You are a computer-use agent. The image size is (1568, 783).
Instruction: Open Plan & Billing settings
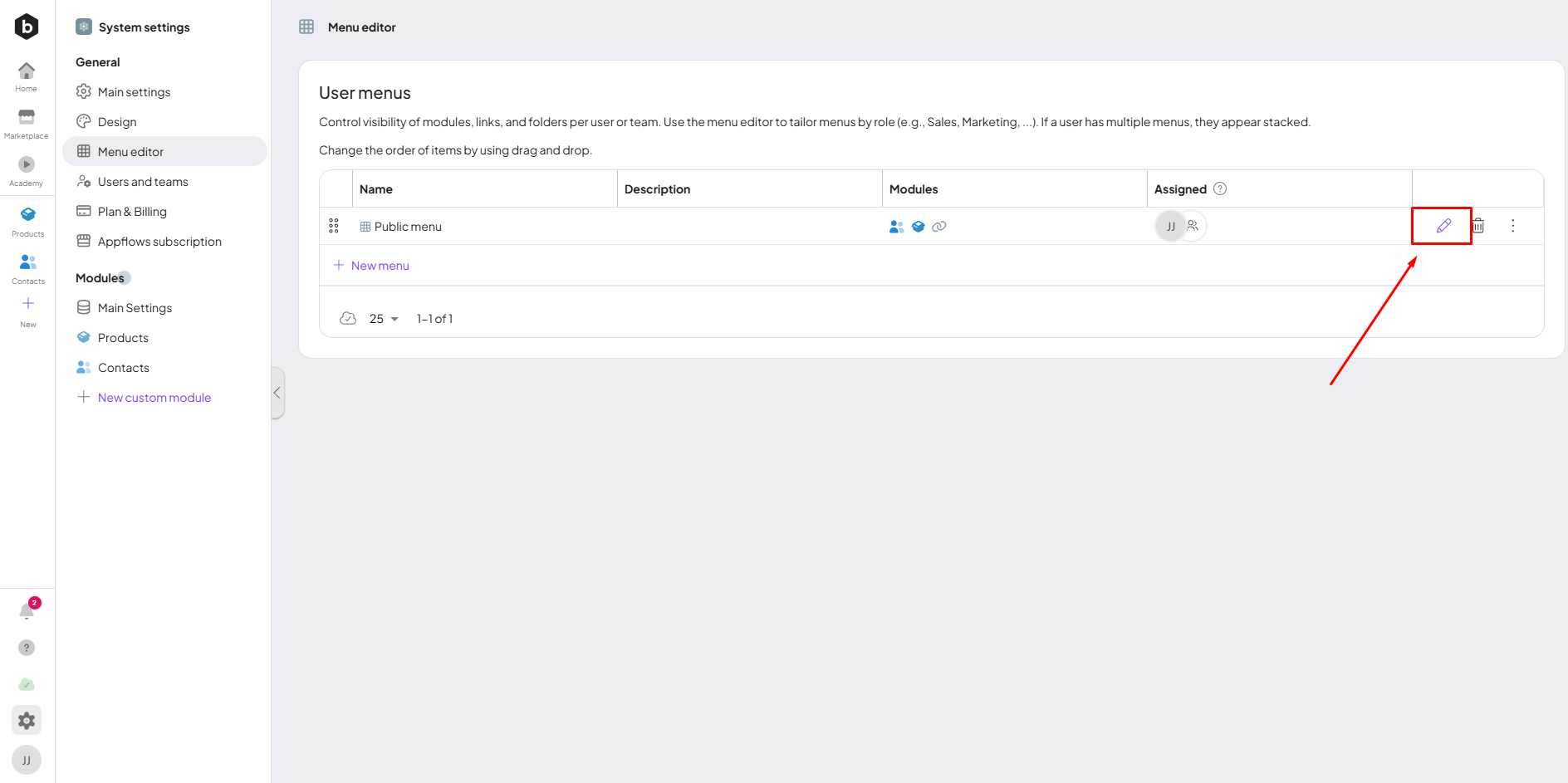(x=132, y=212)
